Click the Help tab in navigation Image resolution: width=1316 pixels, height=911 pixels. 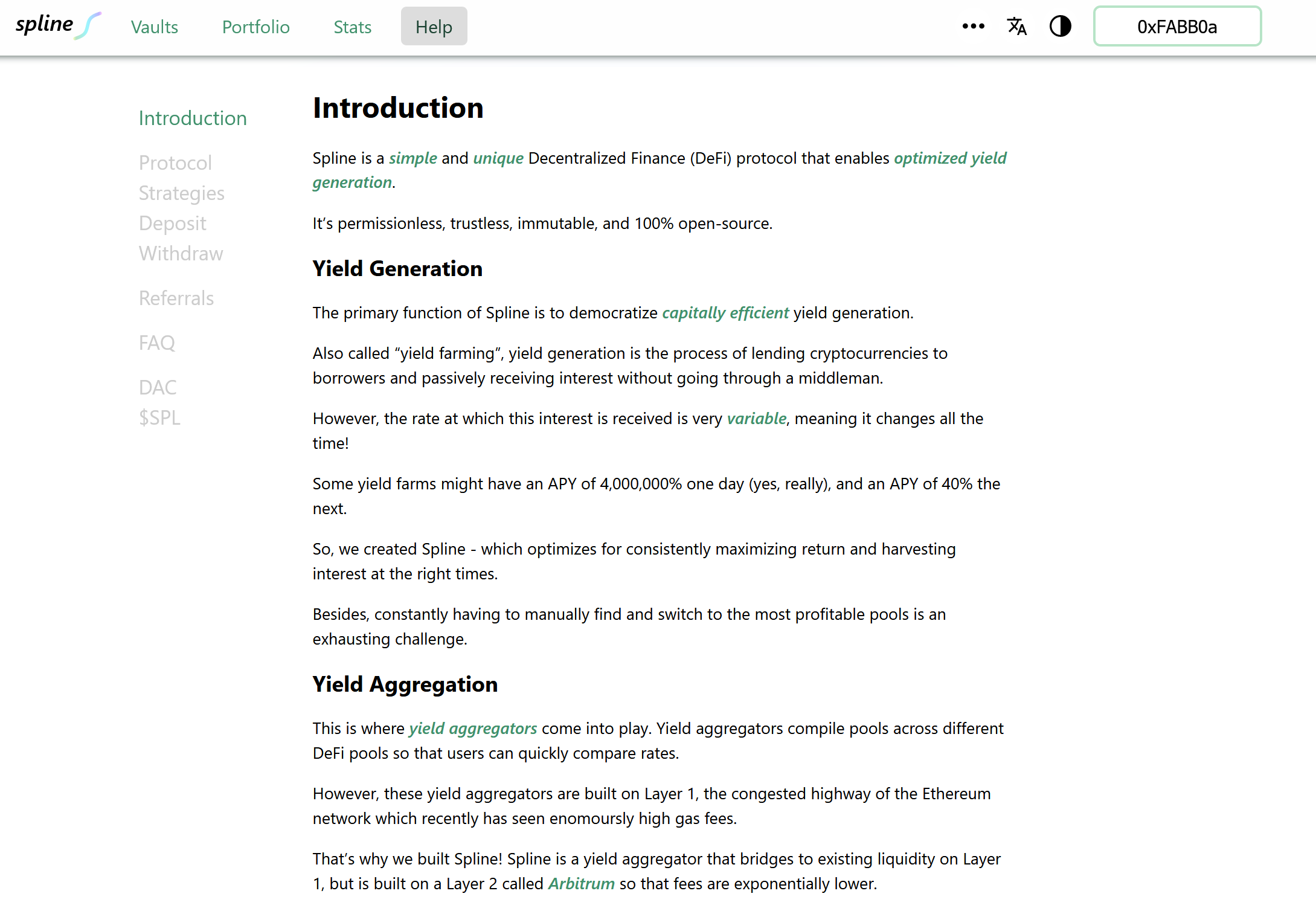(434, 27)
